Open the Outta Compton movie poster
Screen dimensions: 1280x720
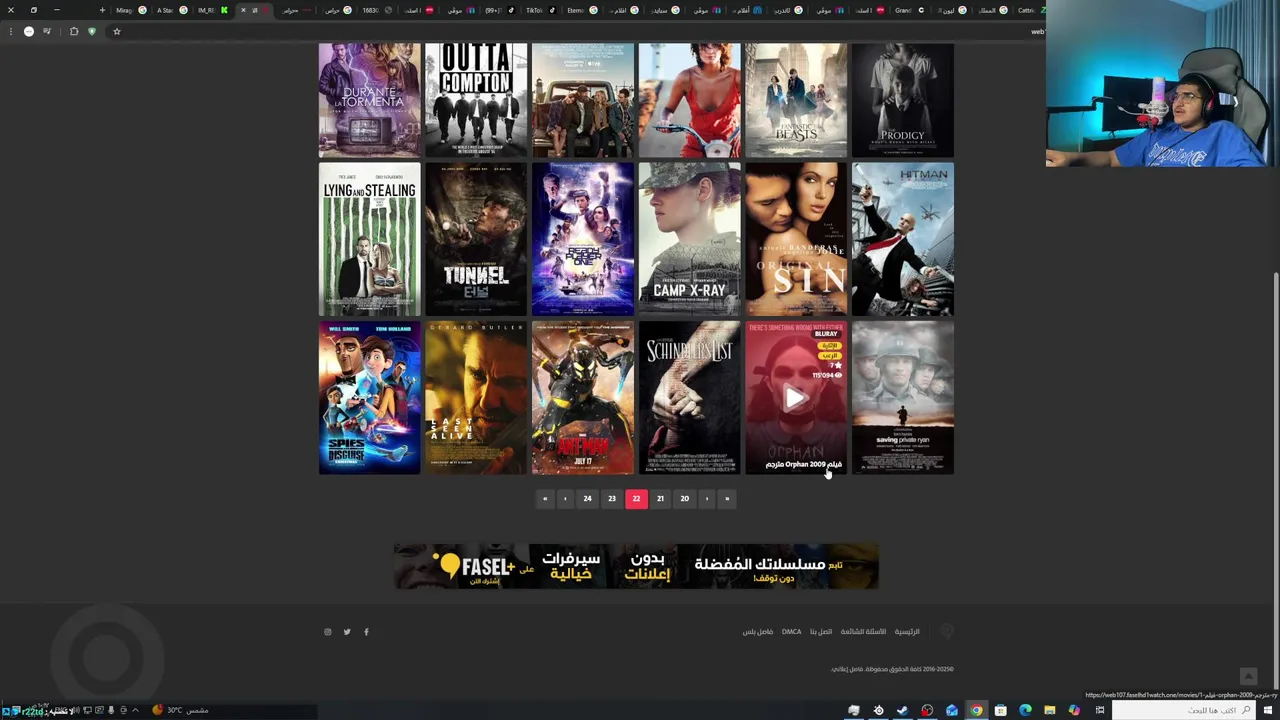(x=476, y=100)
